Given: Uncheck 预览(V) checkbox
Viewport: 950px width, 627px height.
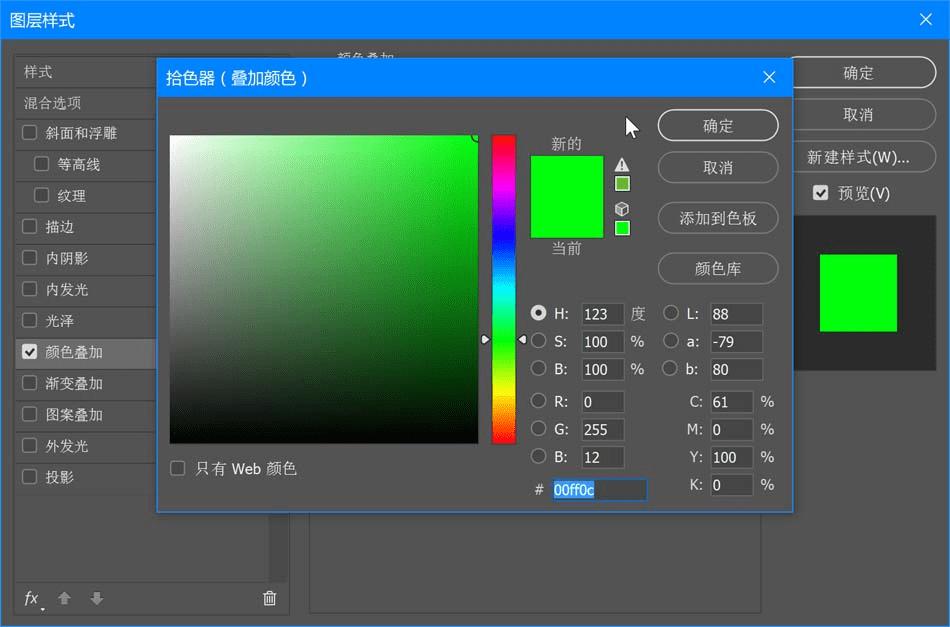Looking at the screenshot, I should click(x=820, y=193).
